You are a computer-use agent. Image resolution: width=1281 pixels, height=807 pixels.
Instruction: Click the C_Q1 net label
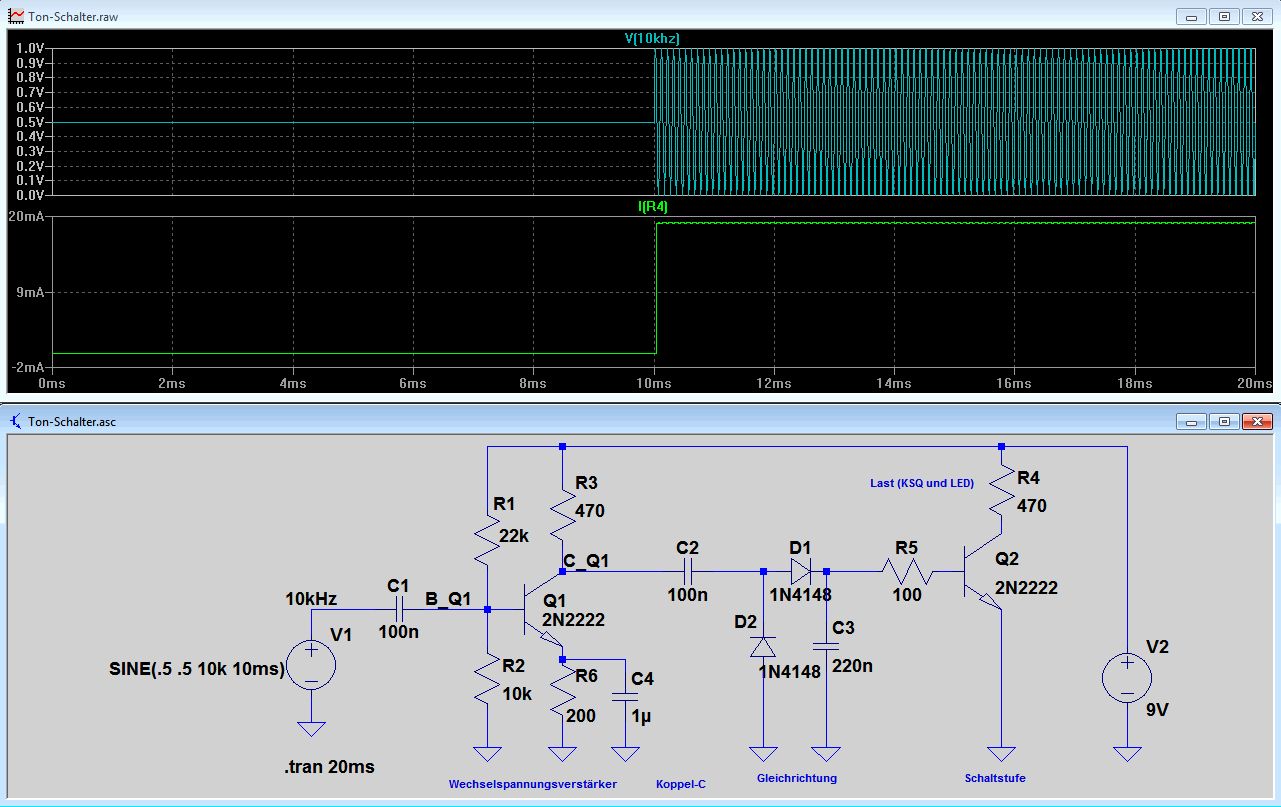pyautogui.click(x=585, y=561)
